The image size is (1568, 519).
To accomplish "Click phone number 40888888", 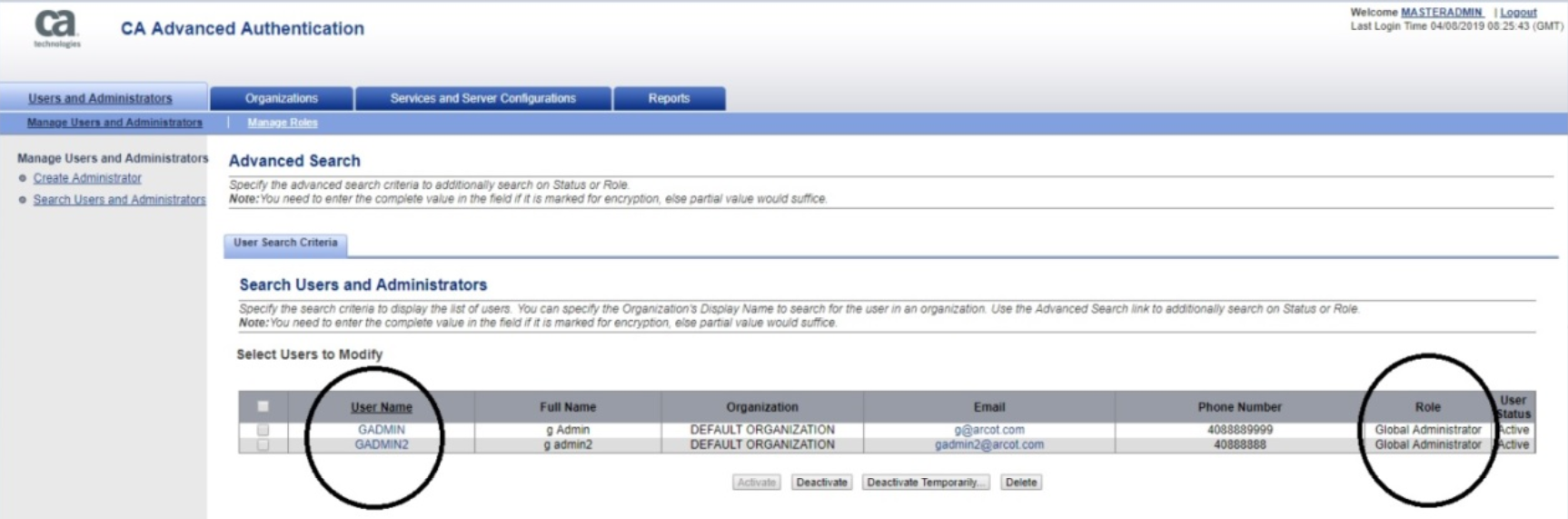I will click(1240, 445).
